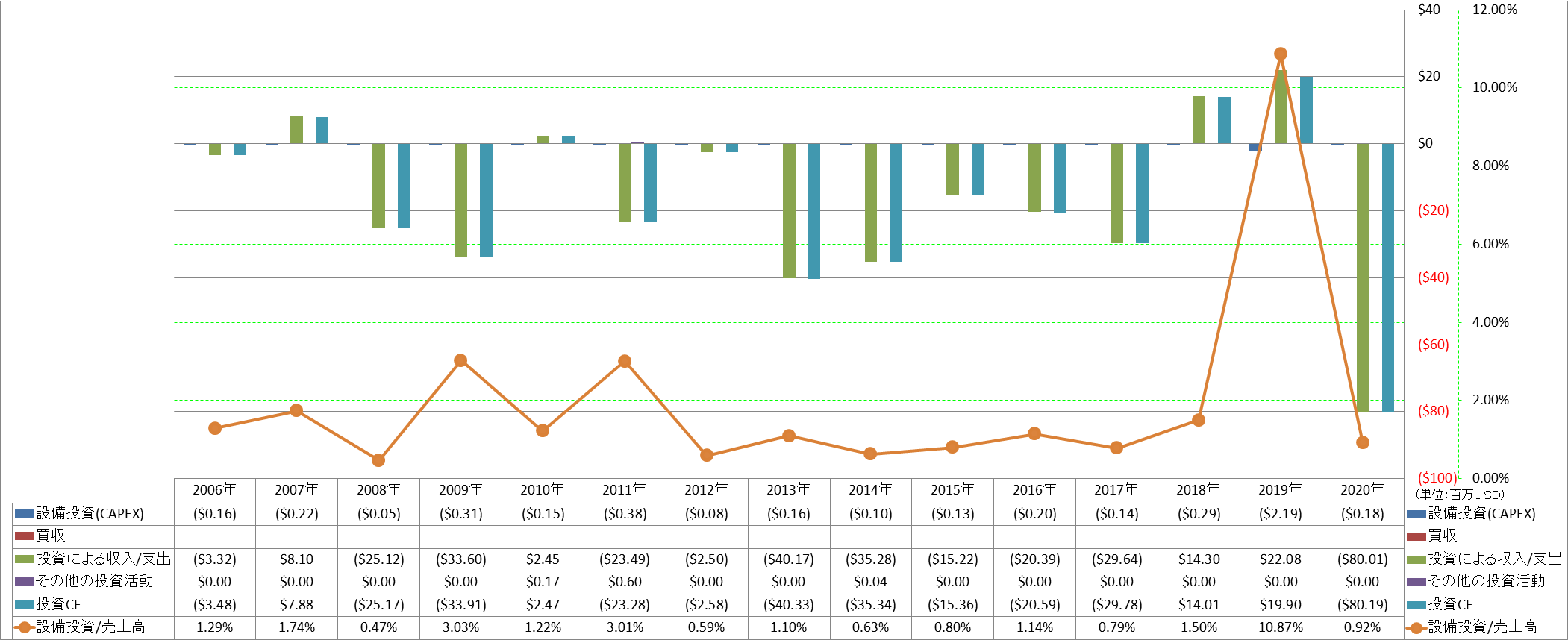The height and width of the screenshot is (640, 1568).
Task: Click the teal 2009年 投資CF bar
Action: (486, 200)
